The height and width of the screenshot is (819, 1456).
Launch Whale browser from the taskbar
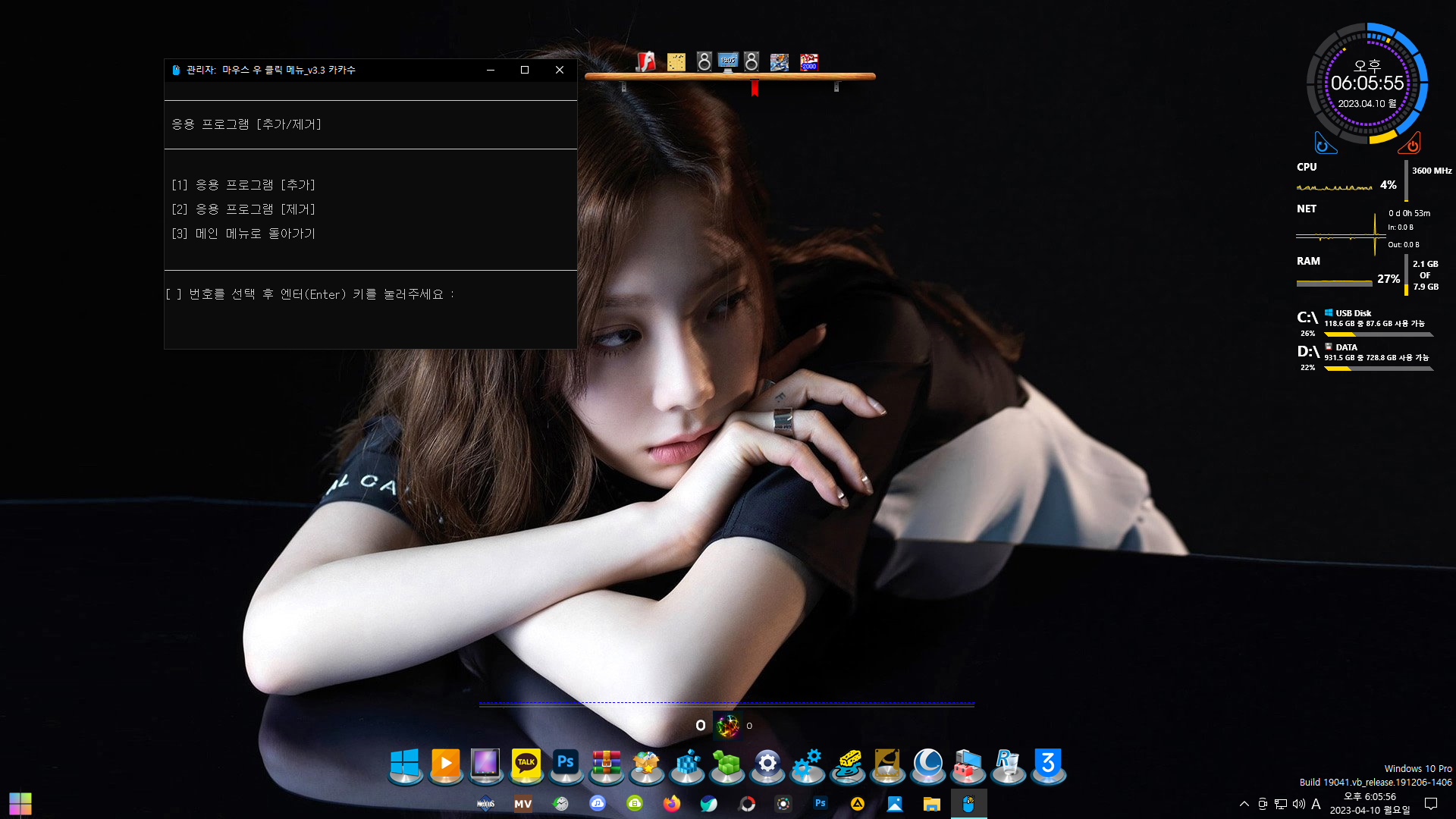[x=709, y=804]
